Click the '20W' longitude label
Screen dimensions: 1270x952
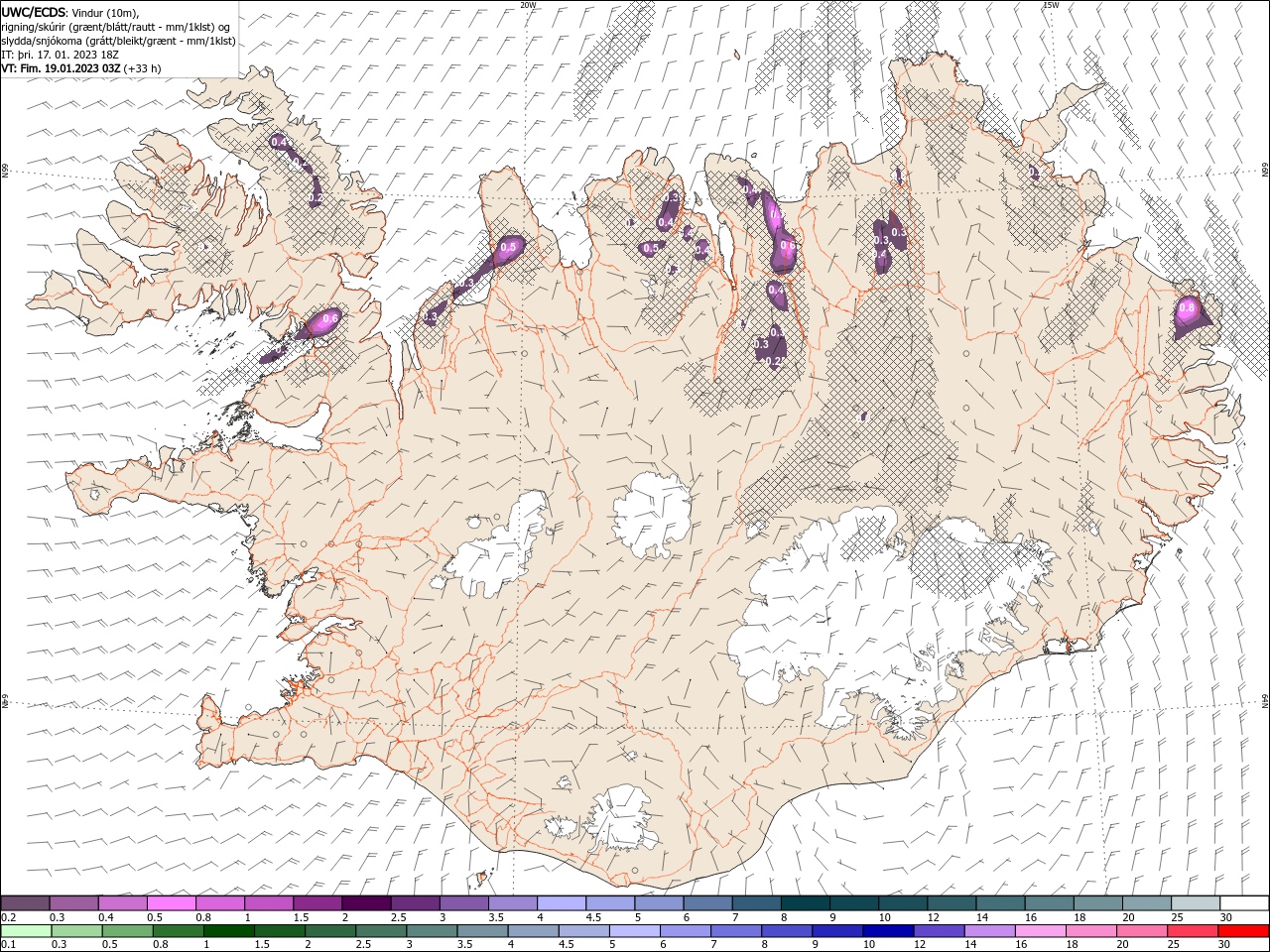pyautogui.click(x=528, y=5)
